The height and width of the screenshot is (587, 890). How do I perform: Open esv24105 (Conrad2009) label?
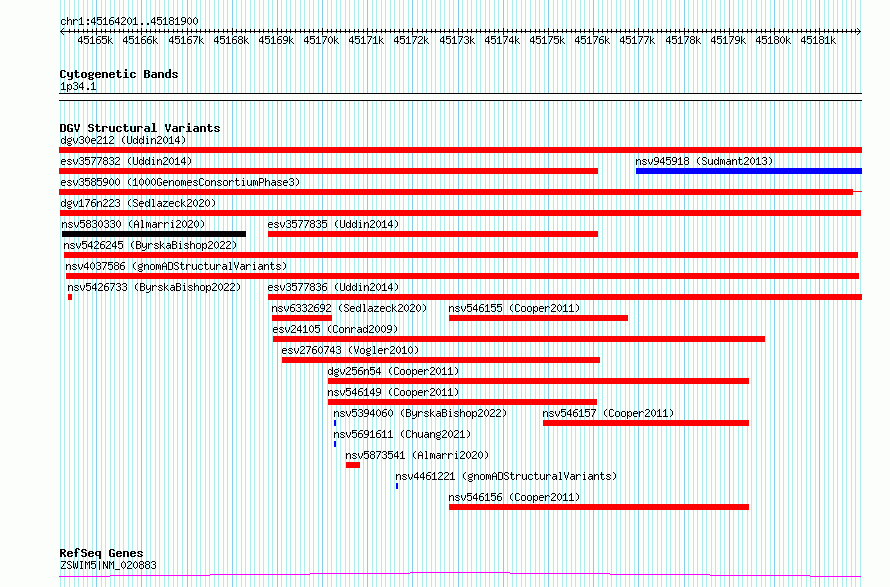point(335,329)
